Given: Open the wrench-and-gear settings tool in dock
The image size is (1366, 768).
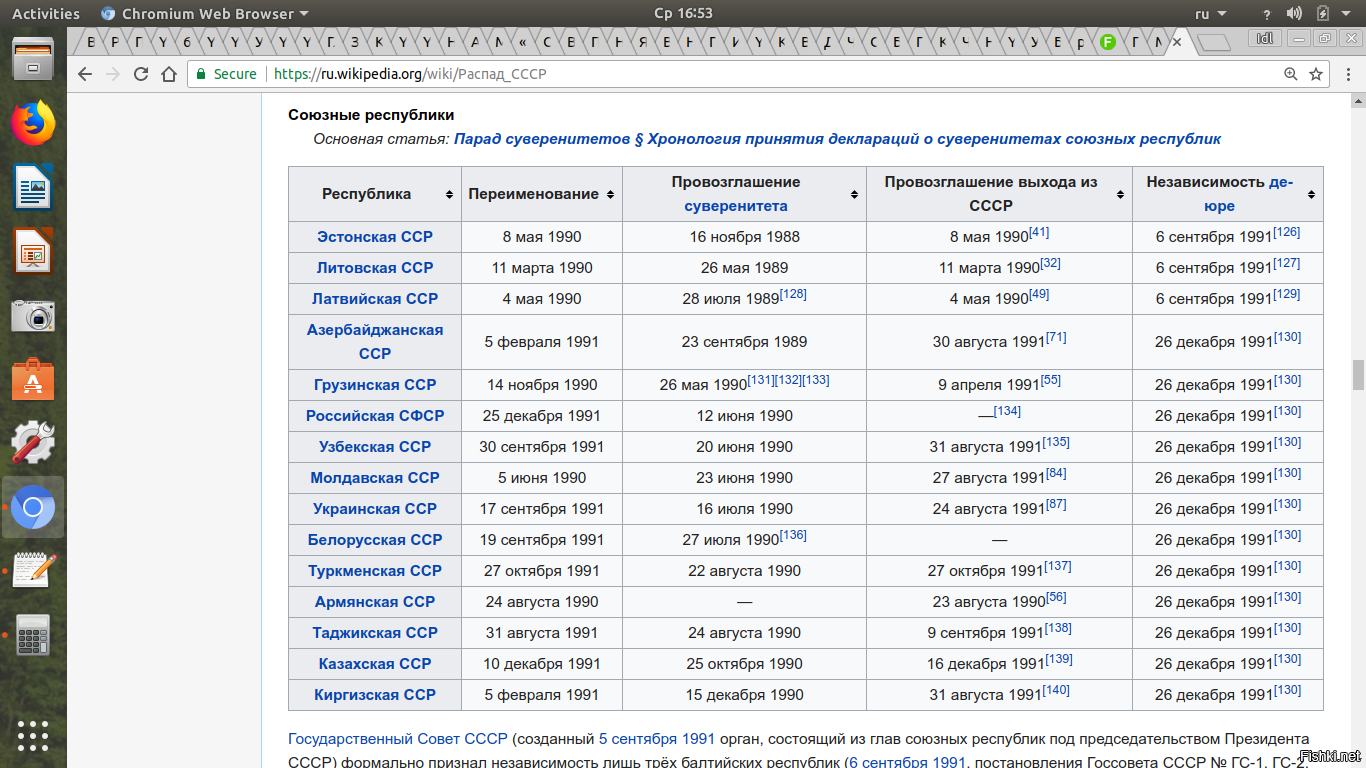Looking at the screenshot, I should (33, 443).
